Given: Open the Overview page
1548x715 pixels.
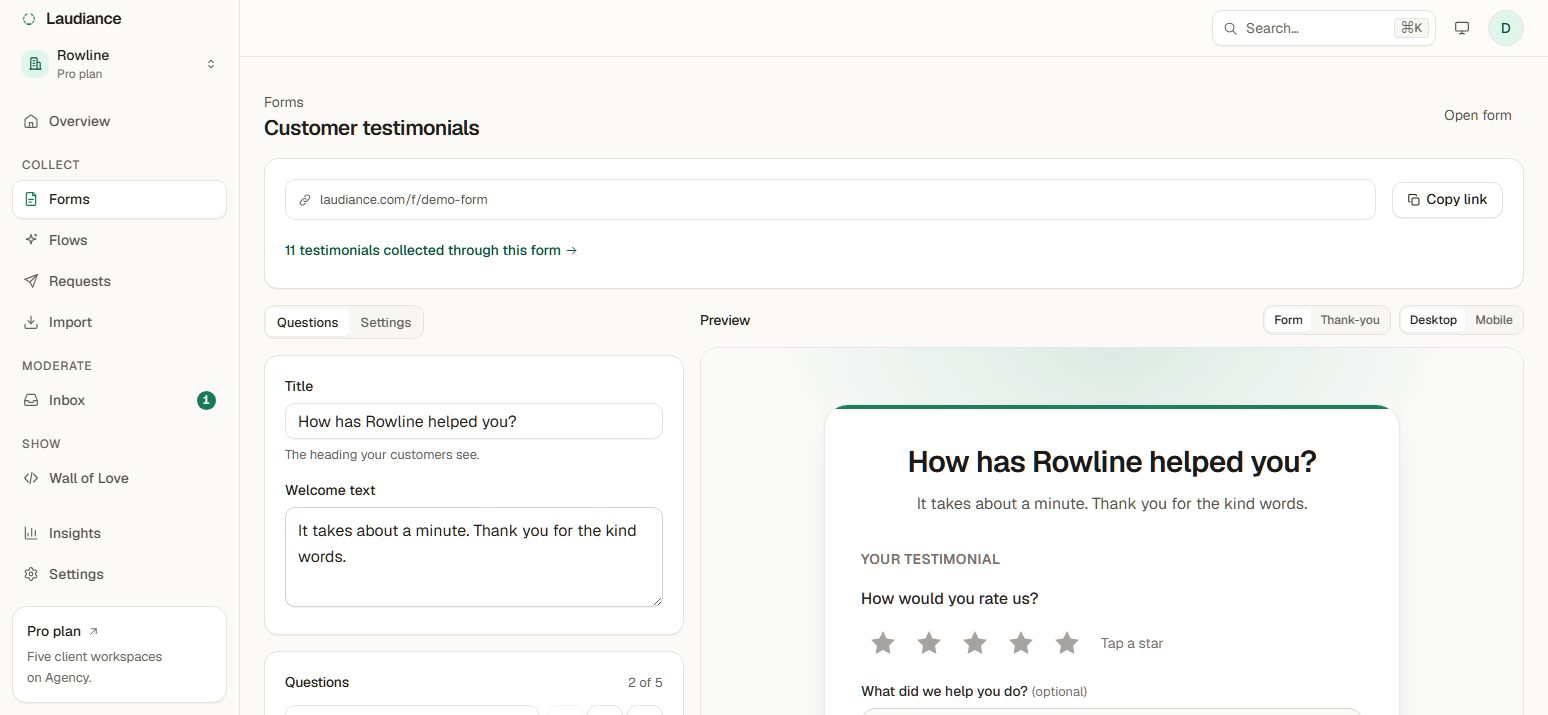Looking at the screenshot, I should tap(119, 121).
